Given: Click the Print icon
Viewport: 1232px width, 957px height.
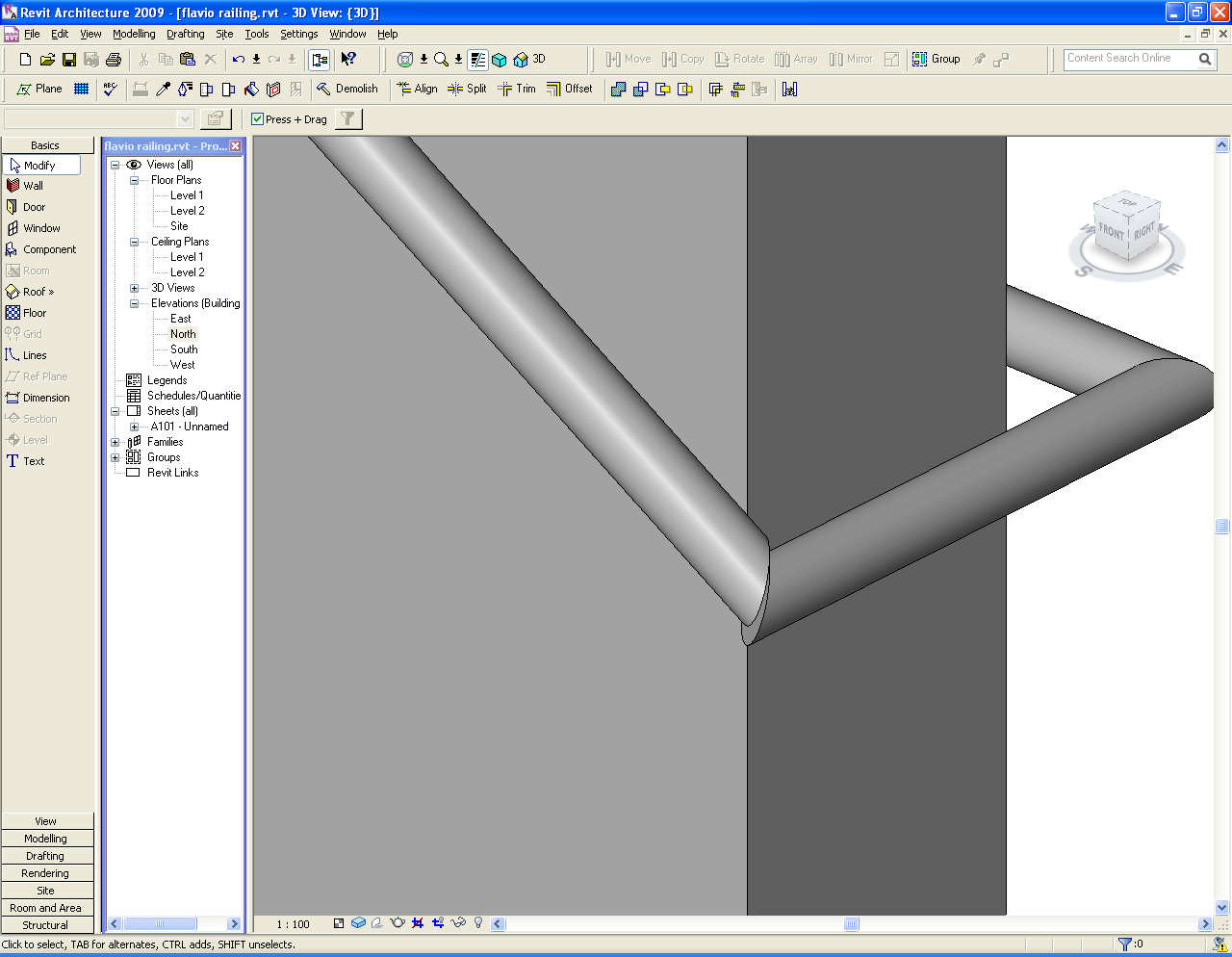Looking at the screenshot, I should coord(113,60).
